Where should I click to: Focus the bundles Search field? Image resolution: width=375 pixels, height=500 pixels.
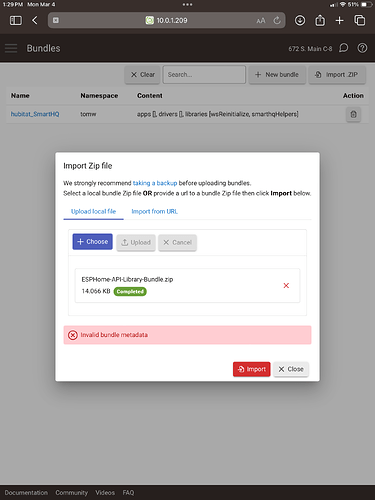point(204,75)
